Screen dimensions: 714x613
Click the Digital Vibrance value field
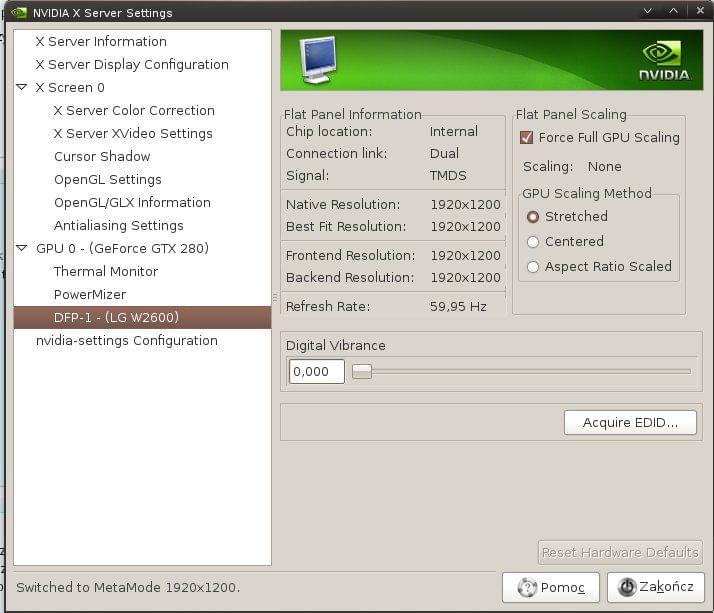[316, 372]
